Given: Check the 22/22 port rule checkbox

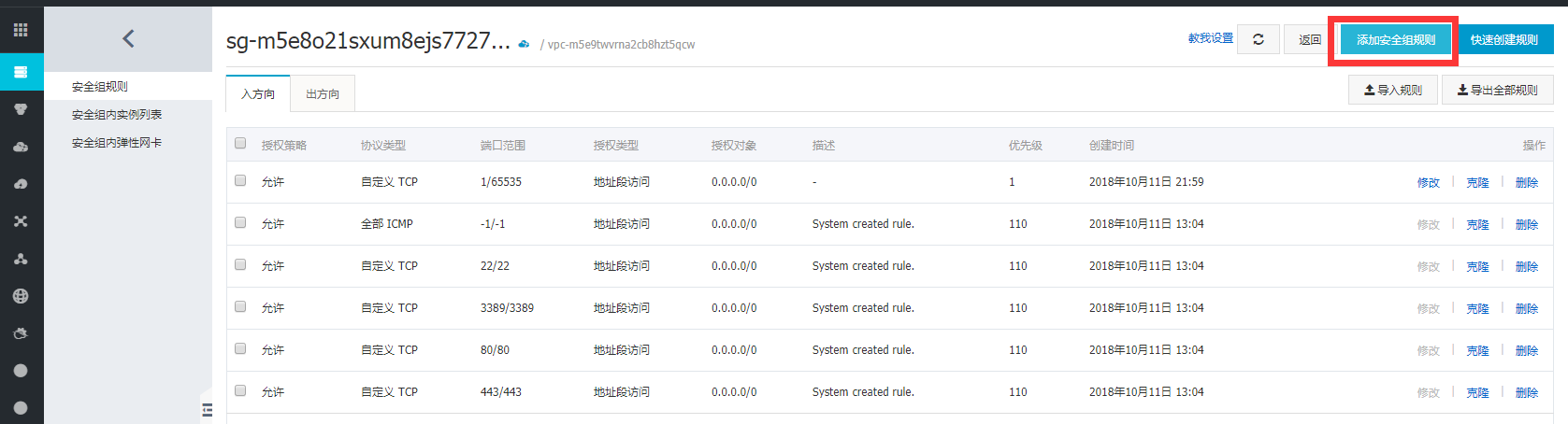Looking at the screenshot, I should [240, 264].
